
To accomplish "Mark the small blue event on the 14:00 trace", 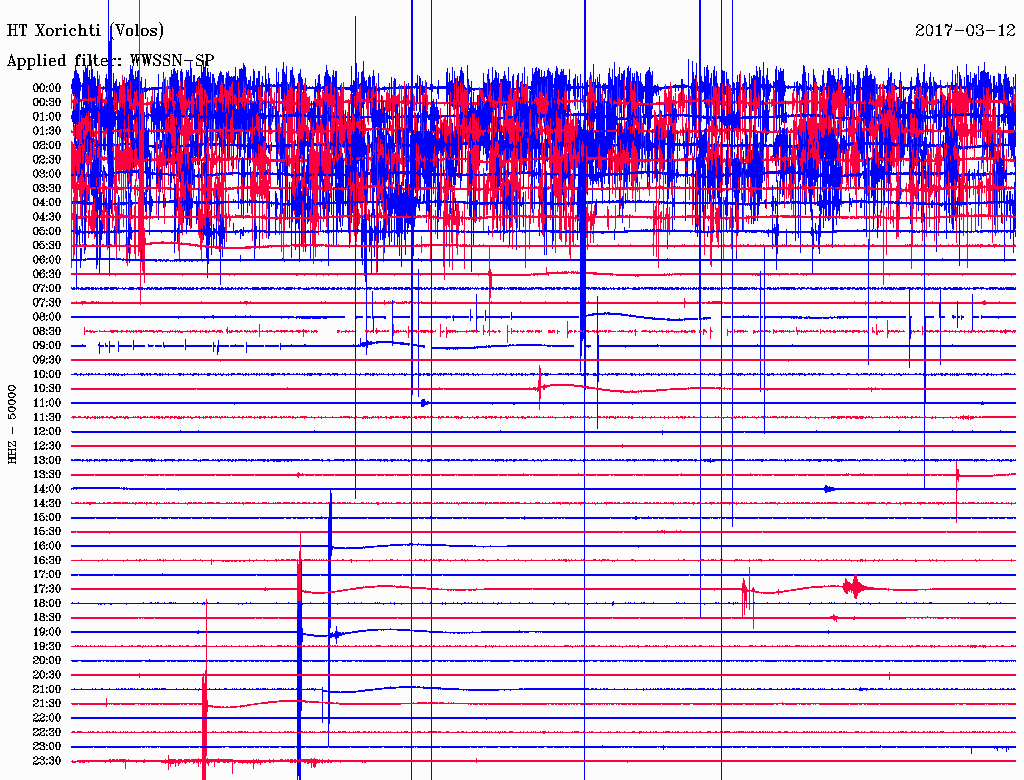I will click(x=829, y=489).
